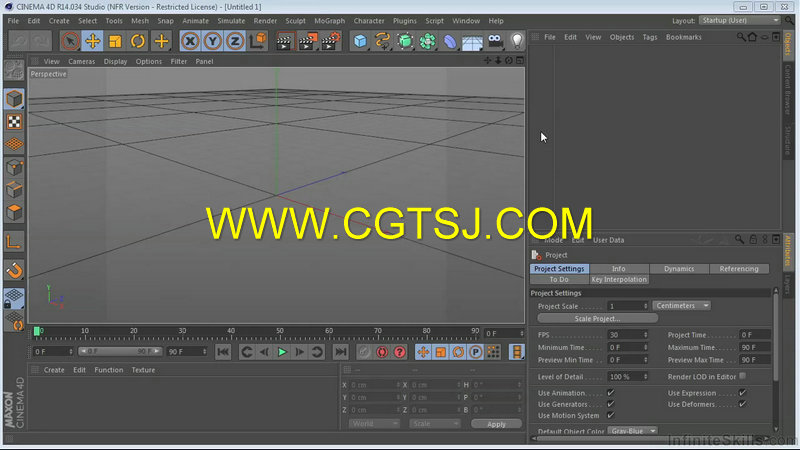Screen dimensions: 800x450
Task: Jump to end of animation
Action: (x=340, y=352)
